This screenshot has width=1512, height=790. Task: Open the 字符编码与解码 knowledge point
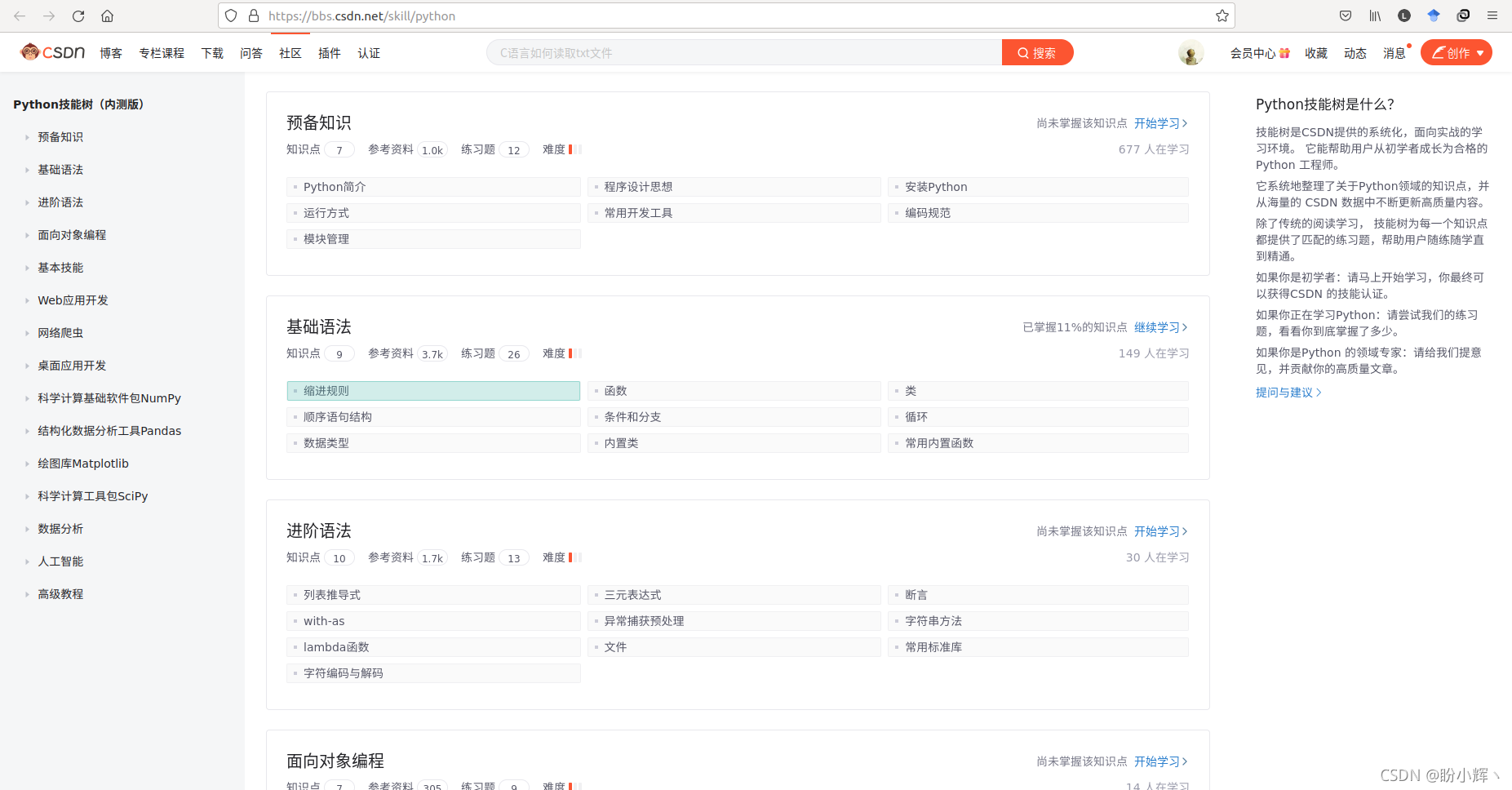433,673
